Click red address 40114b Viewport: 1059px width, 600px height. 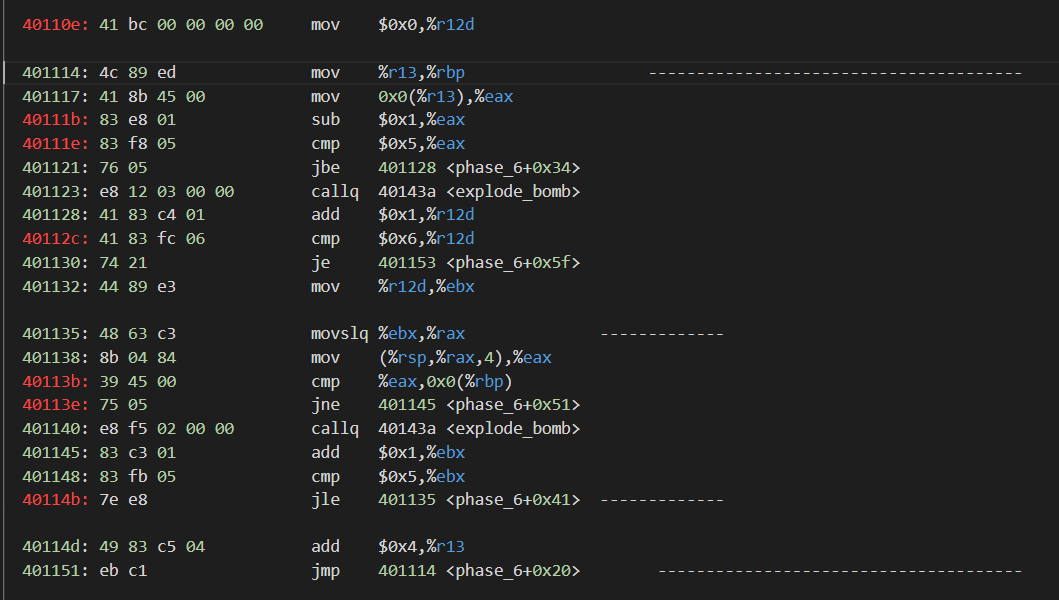click(56, 500)
